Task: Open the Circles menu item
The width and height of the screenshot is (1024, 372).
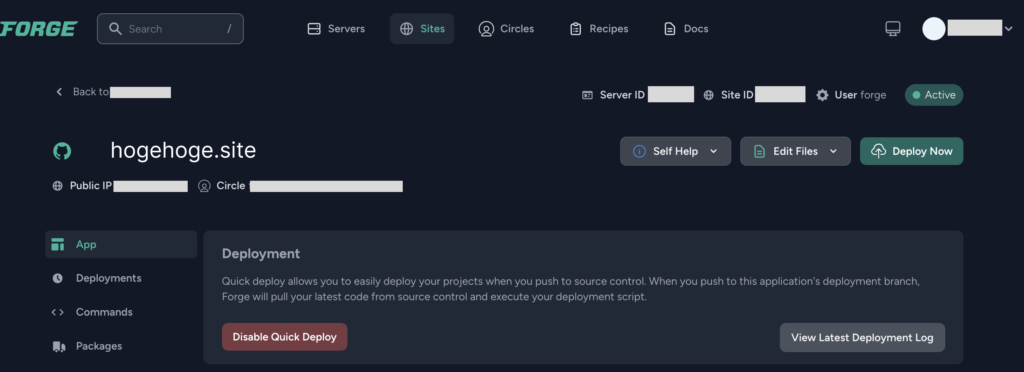Action: pyautogui.click(x=506, y=29)
